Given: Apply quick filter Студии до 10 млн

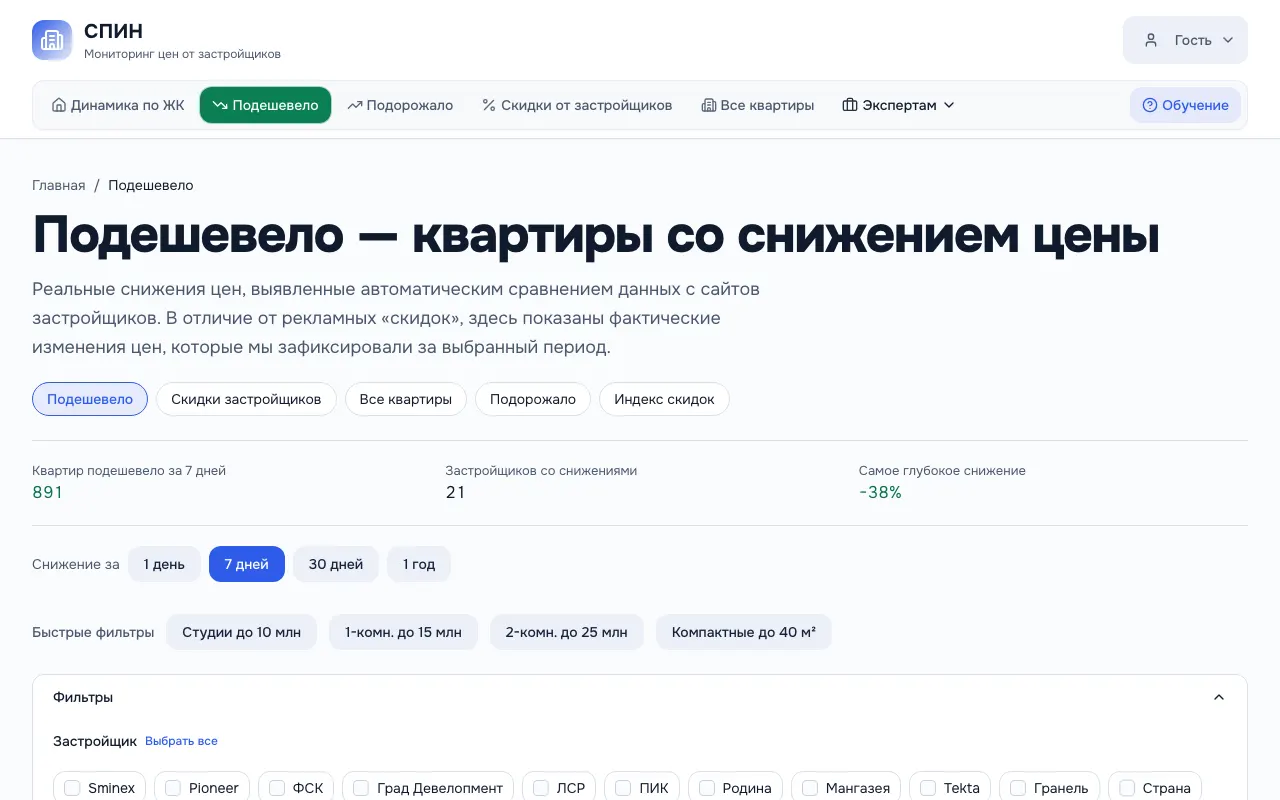Looking at the screenshot, I should click(241, 632).
